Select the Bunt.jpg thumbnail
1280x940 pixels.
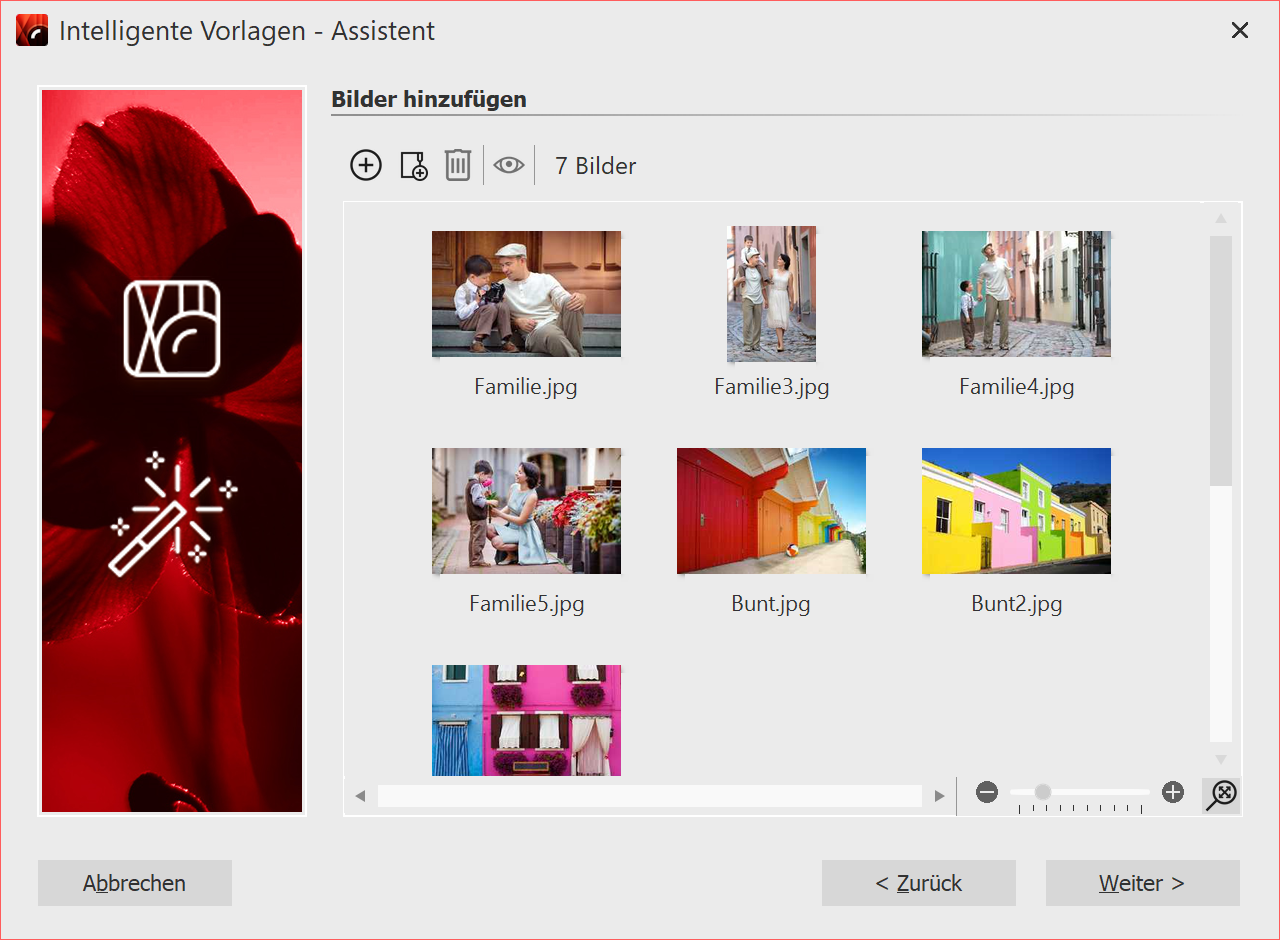pos(771,511)
